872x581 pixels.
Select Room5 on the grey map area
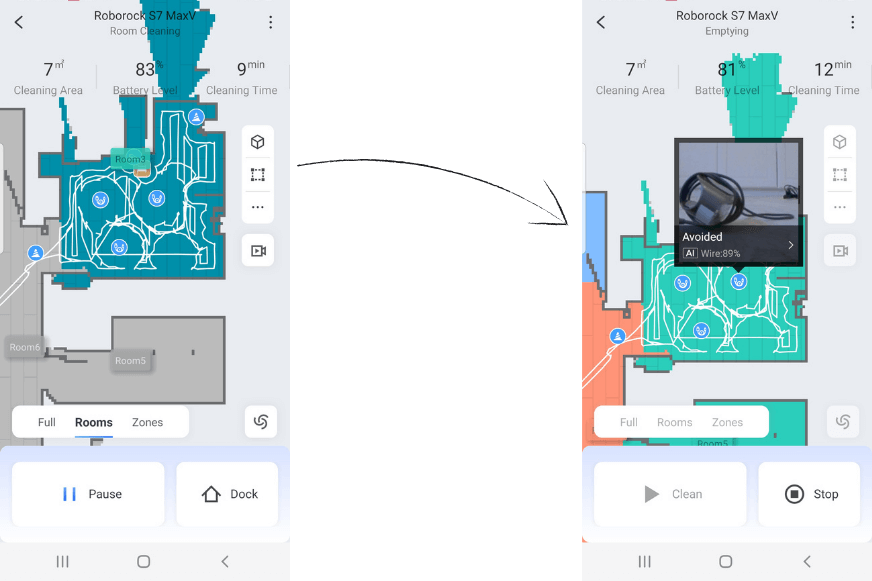click(131, 361)
